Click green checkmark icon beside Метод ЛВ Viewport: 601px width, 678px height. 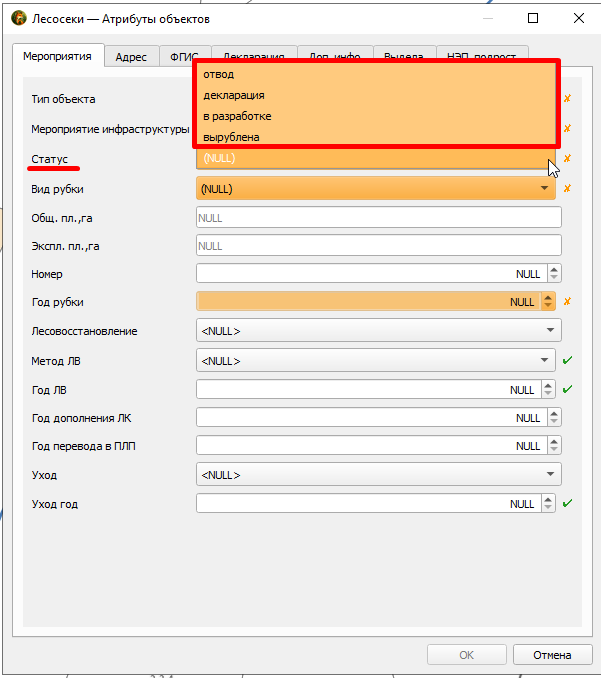567,360
